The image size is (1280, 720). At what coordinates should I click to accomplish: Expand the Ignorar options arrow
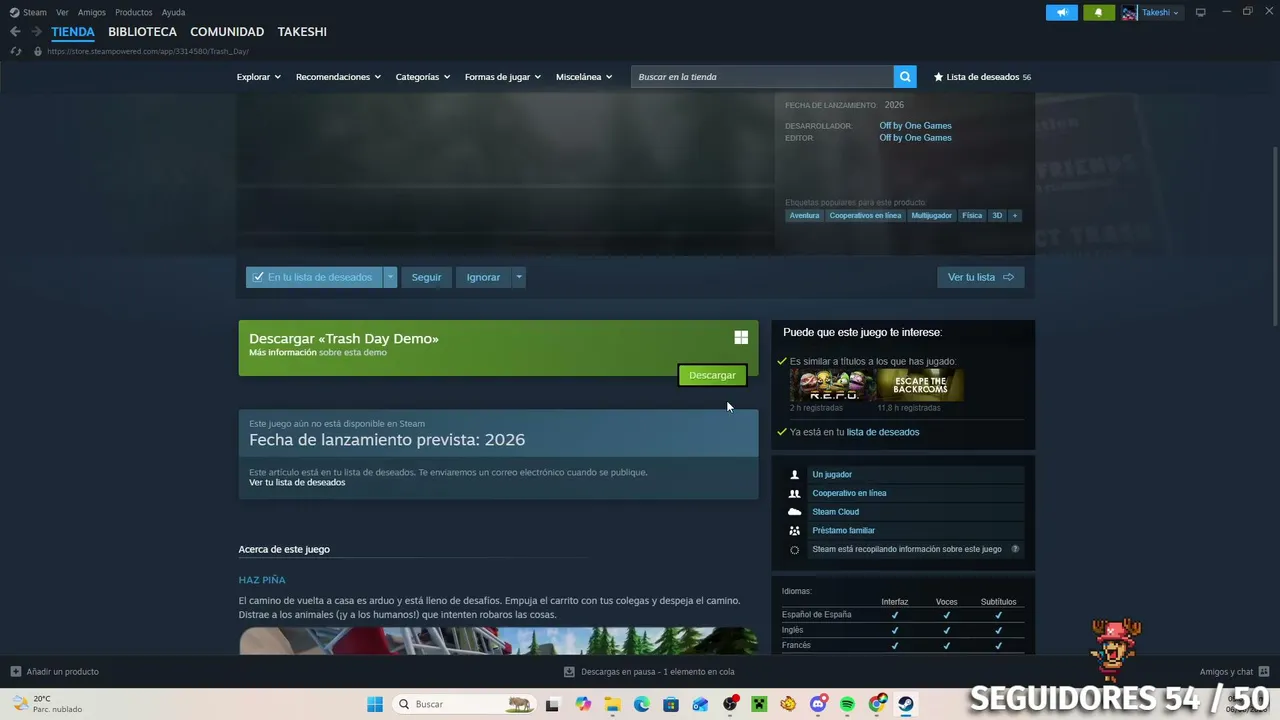pyautogui.click(x=518, y=277)
